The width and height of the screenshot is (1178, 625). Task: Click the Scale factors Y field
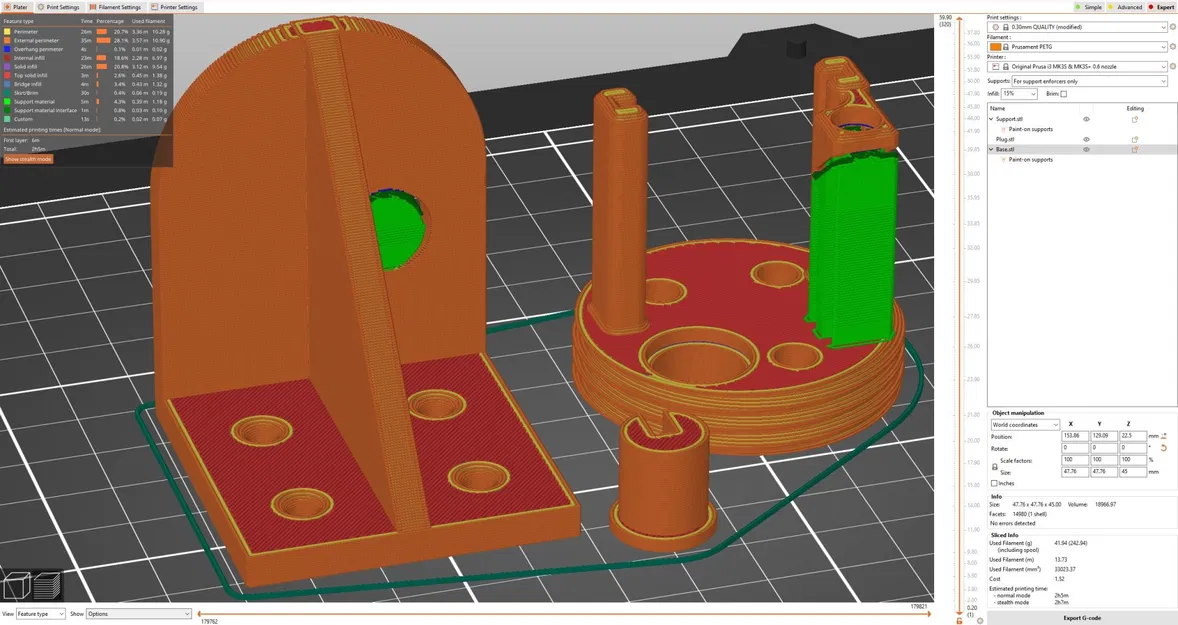[x=1104, y=460]
